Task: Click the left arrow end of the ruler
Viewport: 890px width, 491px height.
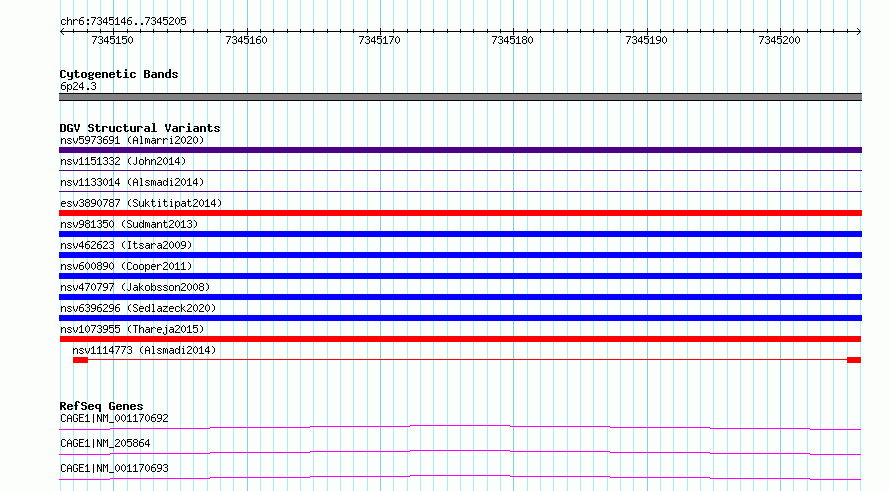Action: [x=62, y=31]
